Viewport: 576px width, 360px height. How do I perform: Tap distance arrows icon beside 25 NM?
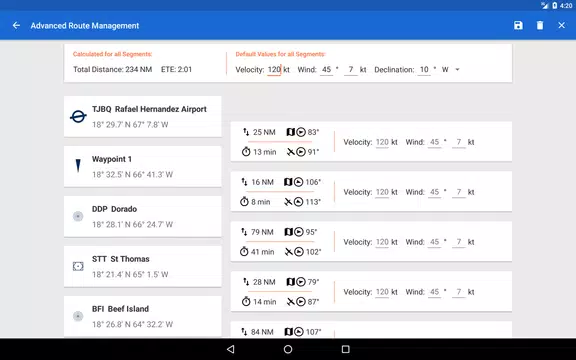click(x=246, y=132)
